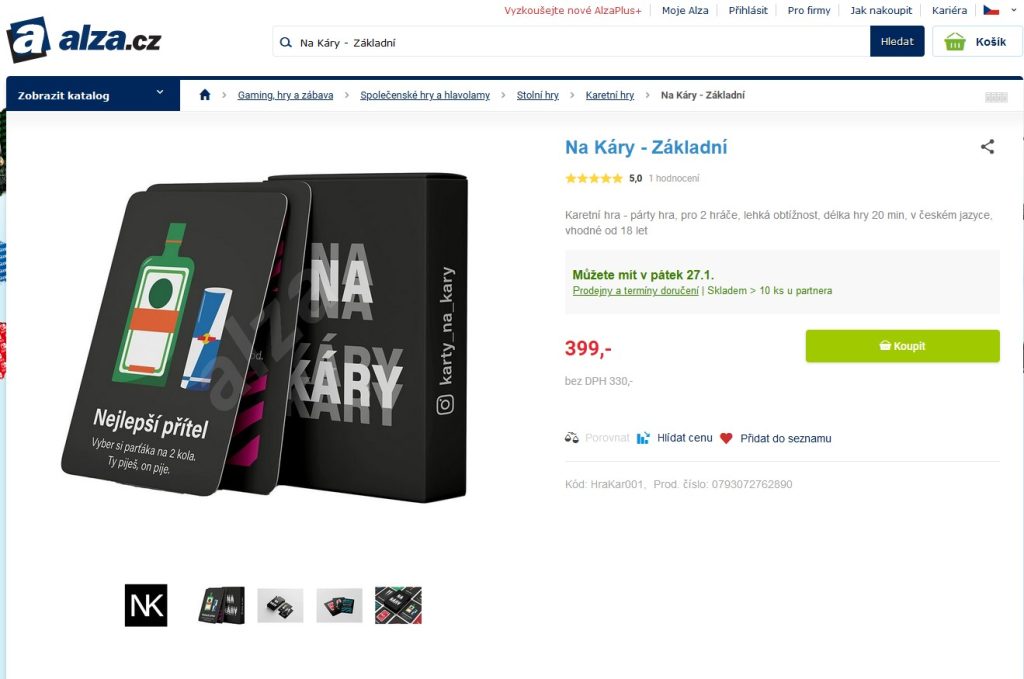Click the heart icon to add to list
Image resolution: width=1024 pixels, height=679 pixels.
(x=726, y=438)
